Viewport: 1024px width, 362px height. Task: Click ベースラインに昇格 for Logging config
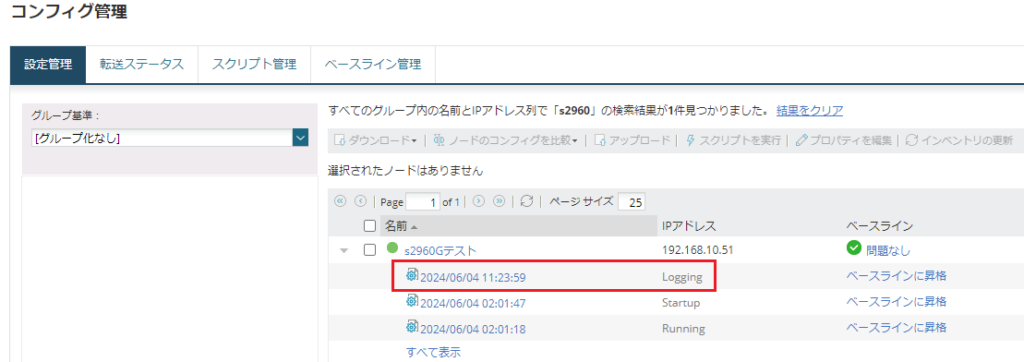pyautogui.click(x=897, y=276)
